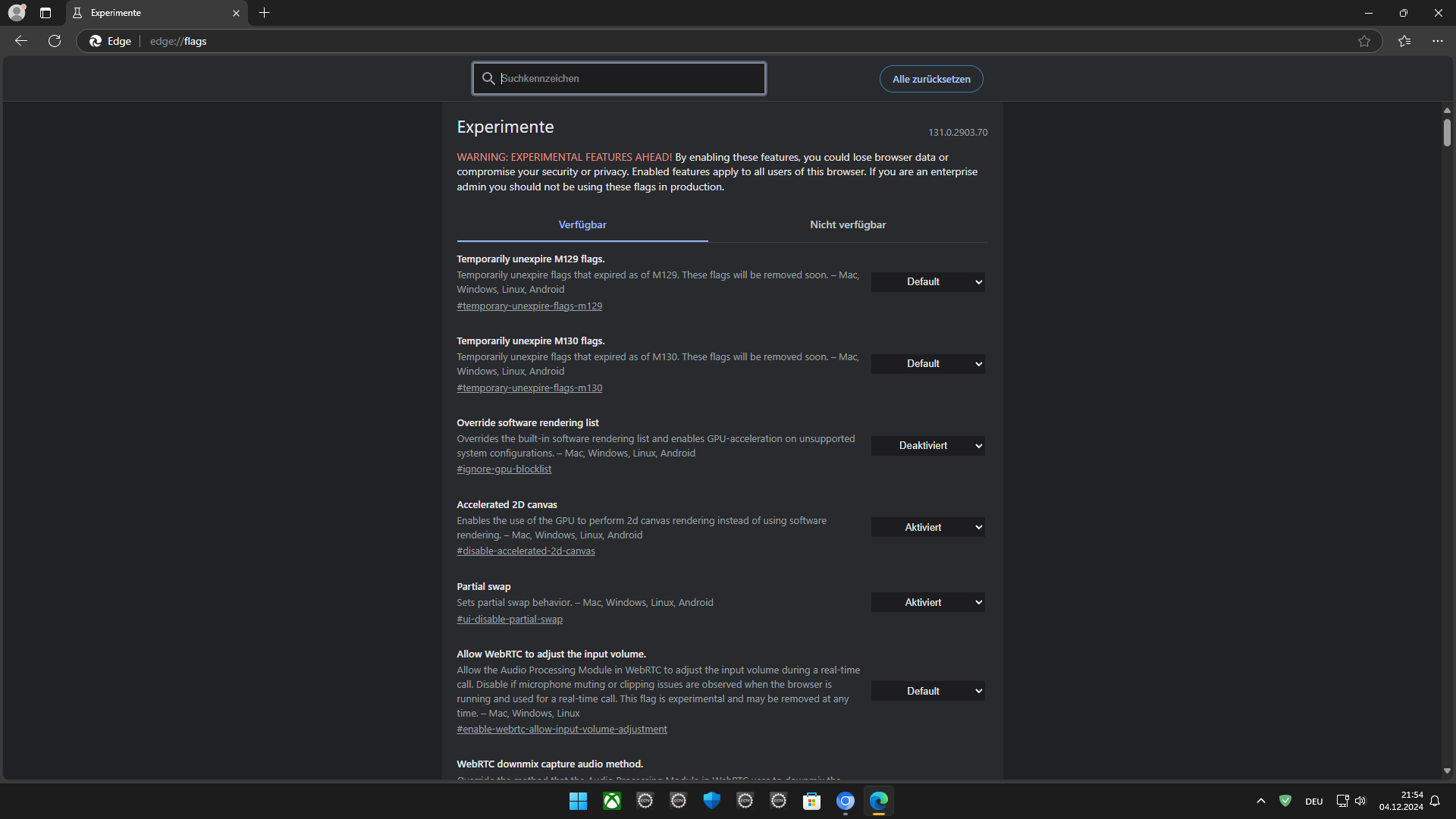Viewport: 1456px width, 819px height.
Task: Click the Edge favorites star icon in toolbar
Action: pos(1364,41)
